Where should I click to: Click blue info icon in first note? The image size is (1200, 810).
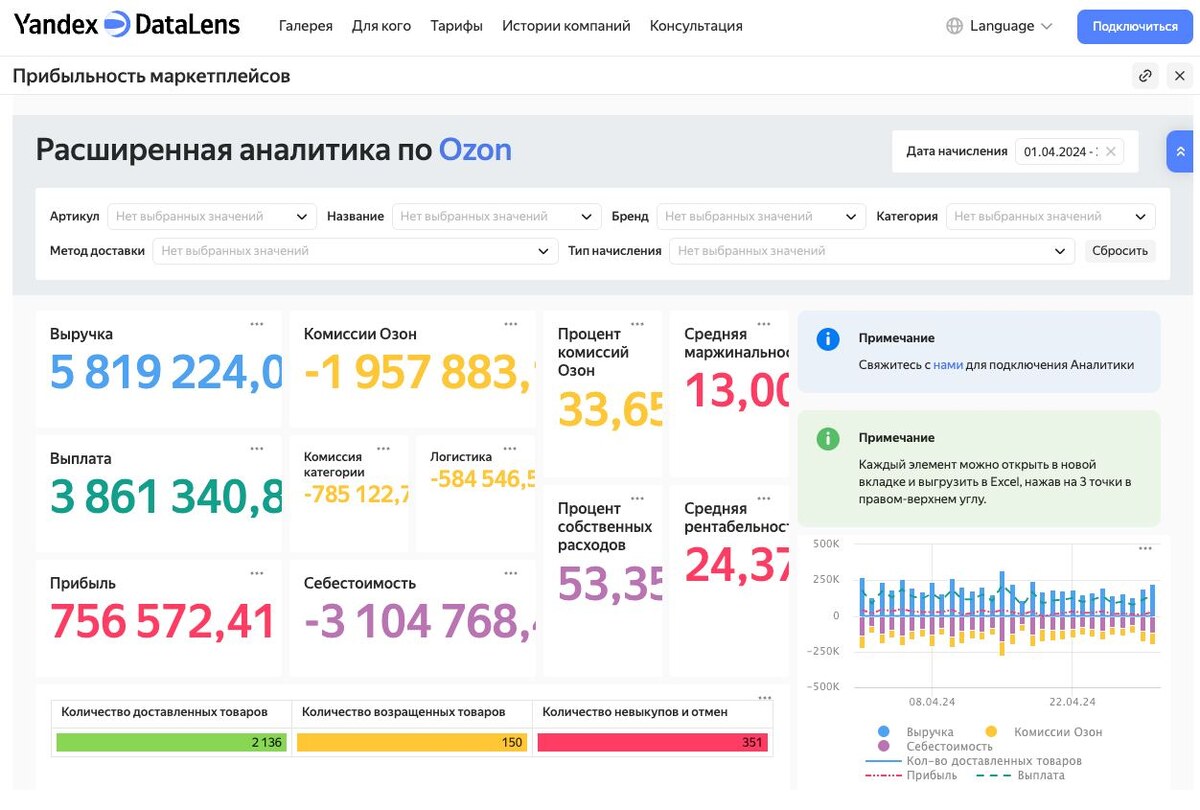[827, 339]
